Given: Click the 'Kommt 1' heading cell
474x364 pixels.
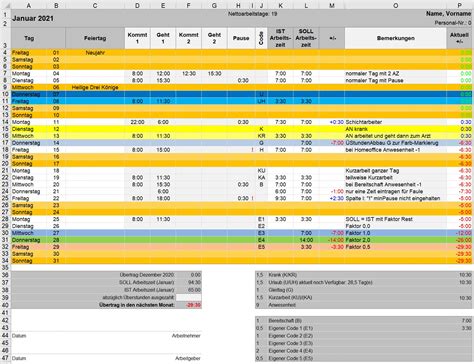Looking at the screenshot, I should click(x=137, y=38).
